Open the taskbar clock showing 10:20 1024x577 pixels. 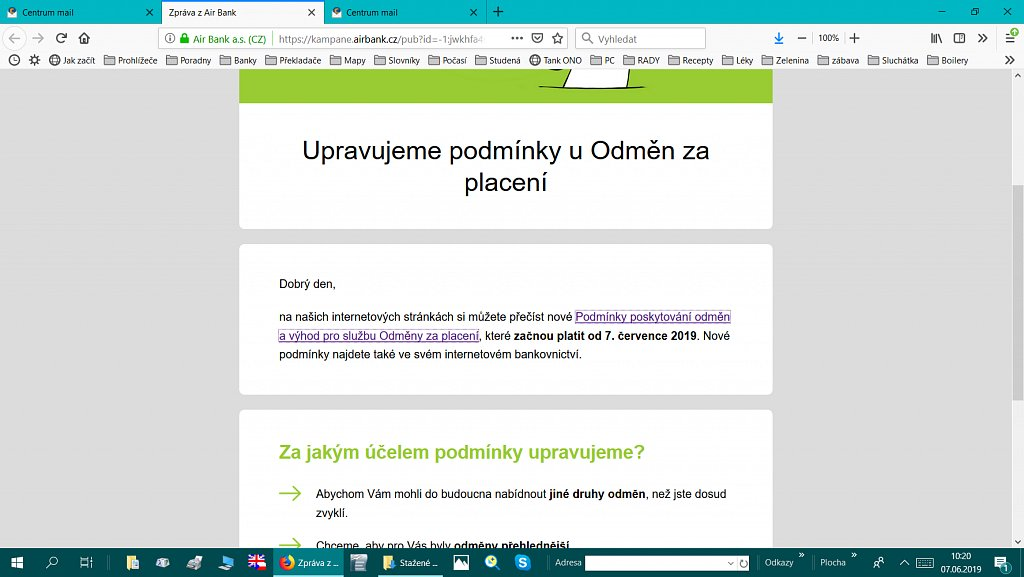pos(961,563)
